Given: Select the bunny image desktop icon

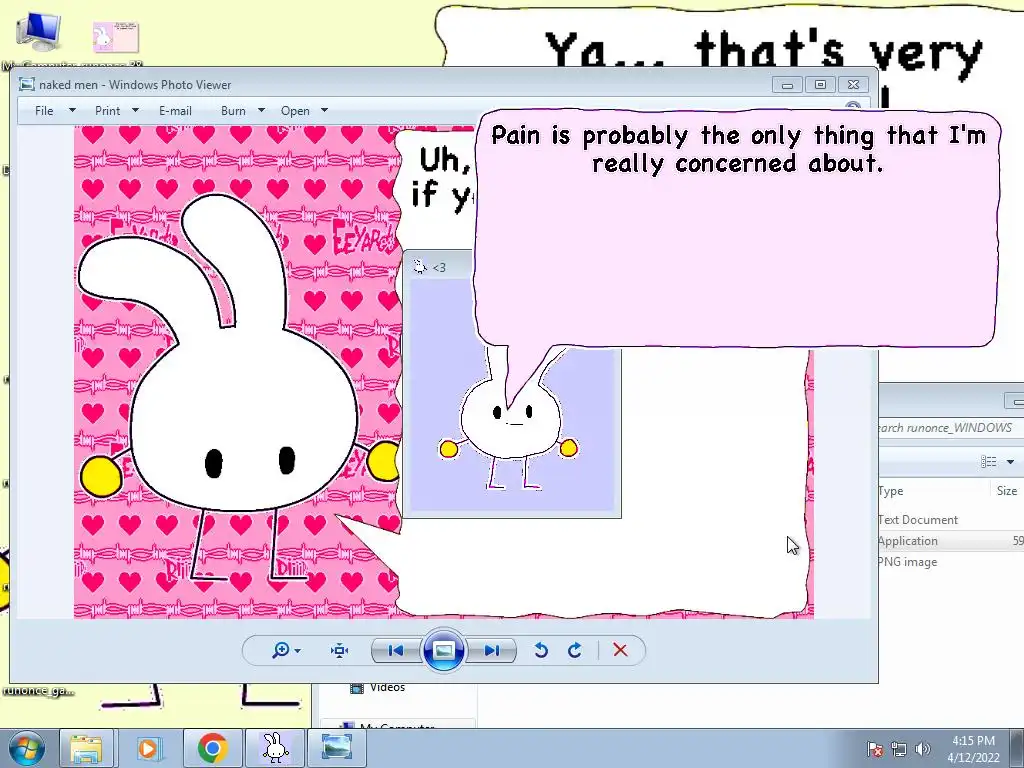Looking at the screenshot, I should tap(116, 37).
